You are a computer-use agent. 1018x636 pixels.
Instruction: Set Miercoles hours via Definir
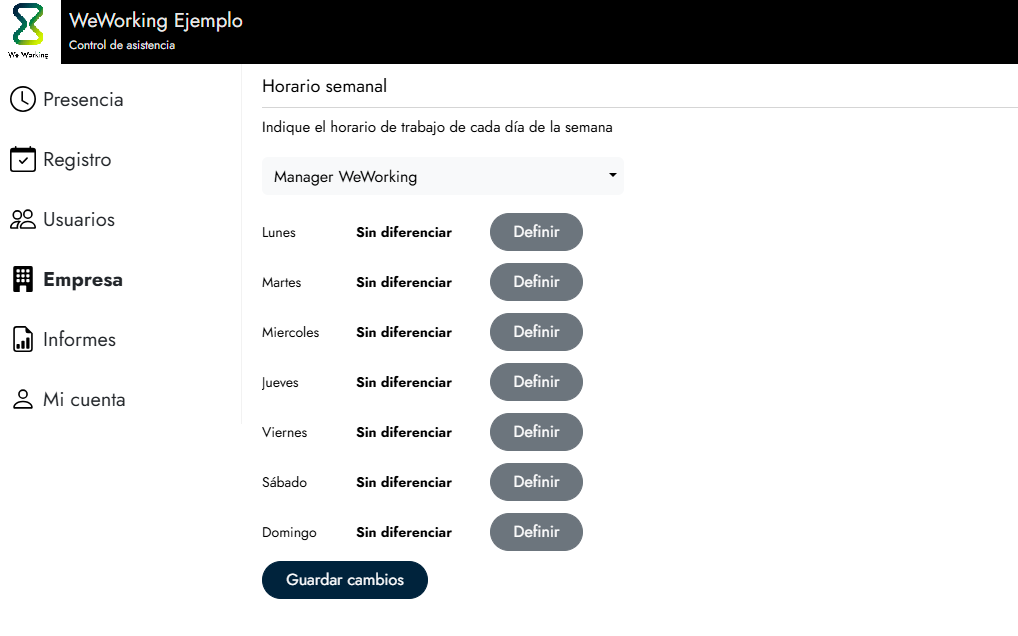click(536, 332)
